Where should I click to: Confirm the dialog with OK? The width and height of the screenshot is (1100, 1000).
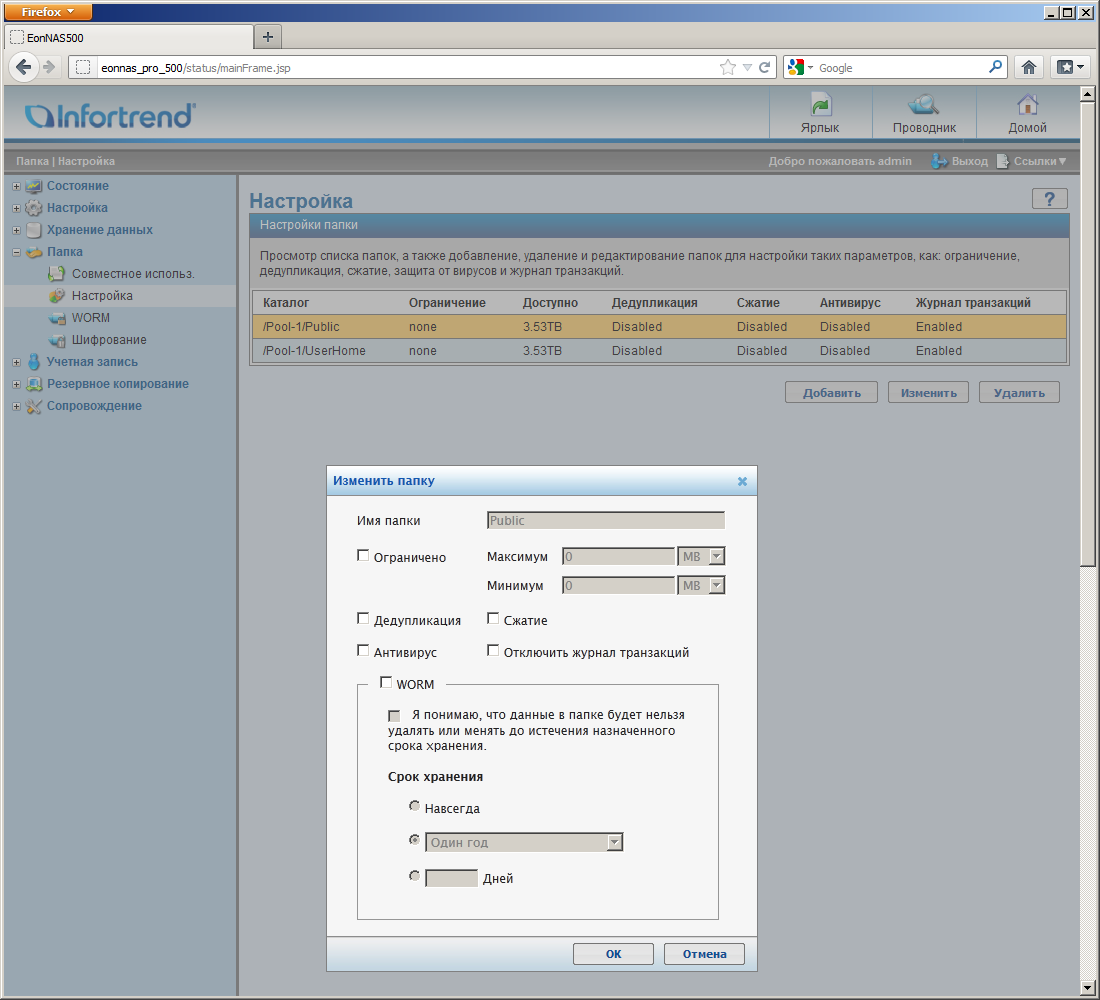coord(613,954)
